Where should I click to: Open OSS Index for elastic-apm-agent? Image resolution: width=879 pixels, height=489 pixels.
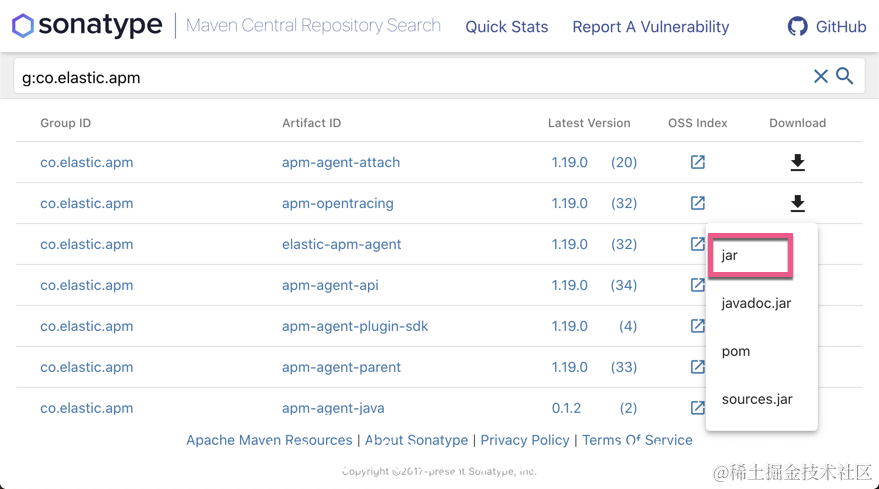[697, 244]
